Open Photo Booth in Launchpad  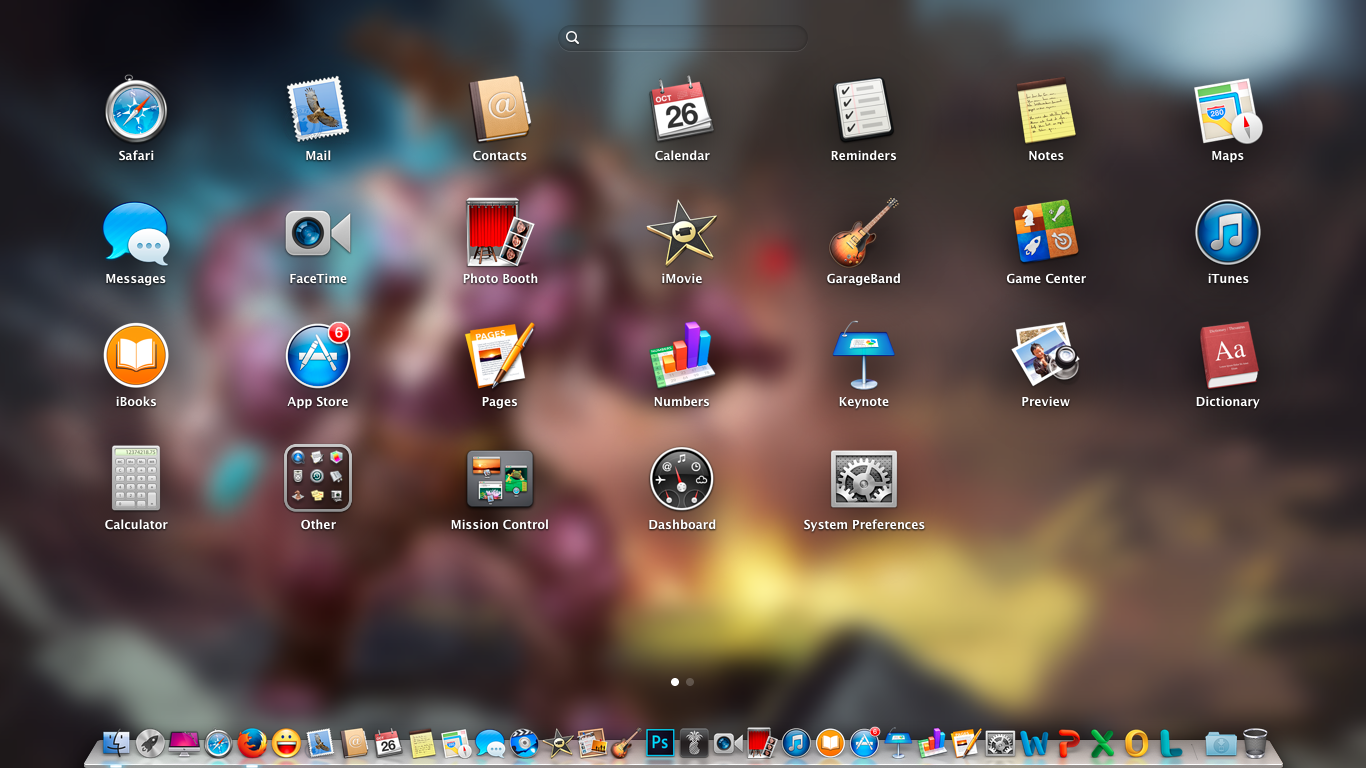[500, 232]
